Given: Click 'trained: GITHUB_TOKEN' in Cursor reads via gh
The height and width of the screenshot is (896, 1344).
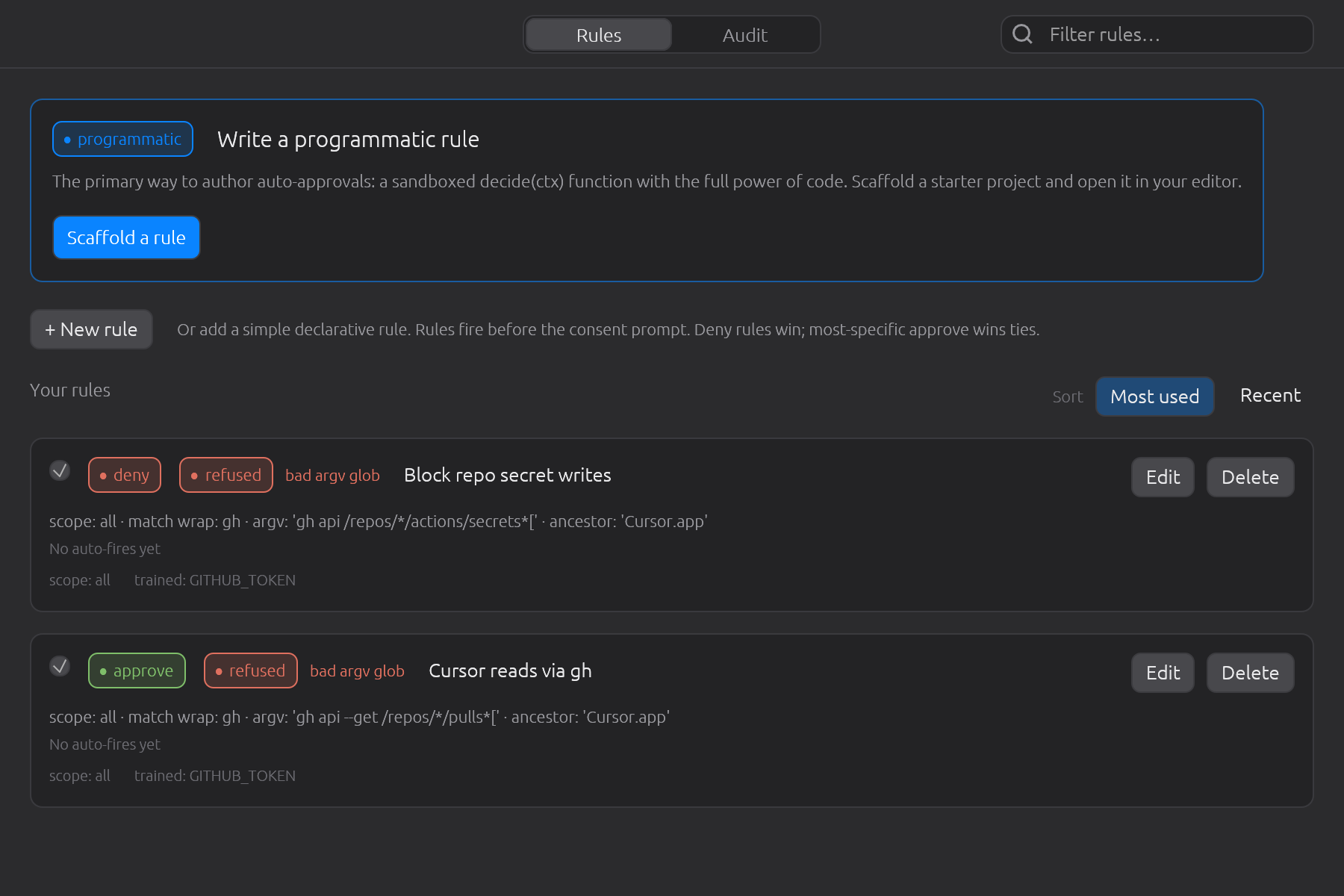Looking at the screenshot, I should (x=215, y=776).
